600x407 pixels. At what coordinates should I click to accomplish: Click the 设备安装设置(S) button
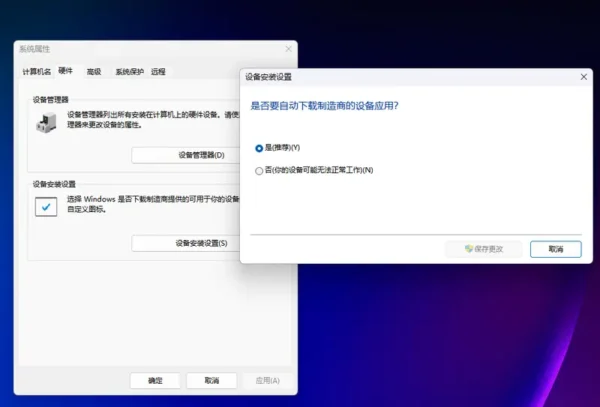(201, 243)
